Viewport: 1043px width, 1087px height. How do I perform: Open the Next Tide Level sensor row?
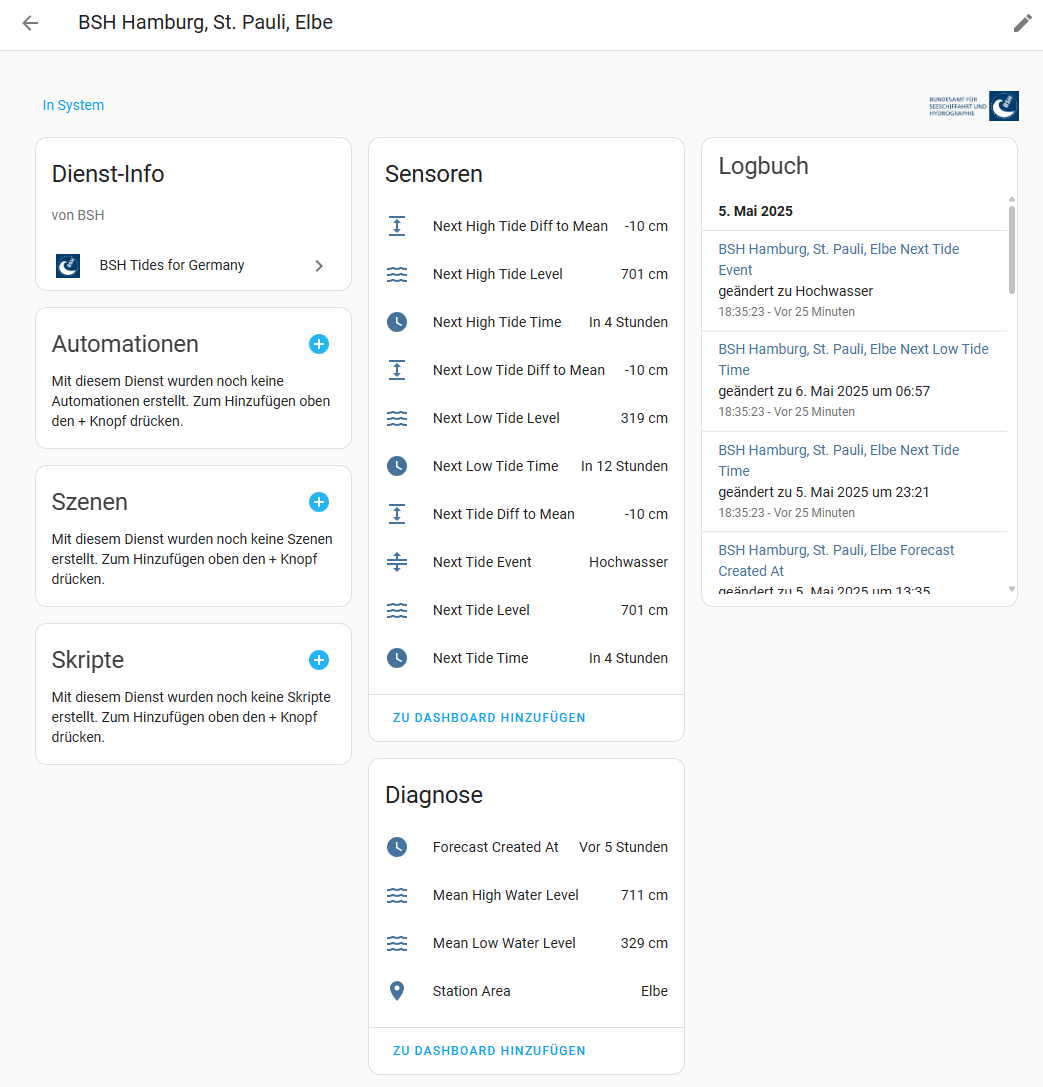(527, 610)
